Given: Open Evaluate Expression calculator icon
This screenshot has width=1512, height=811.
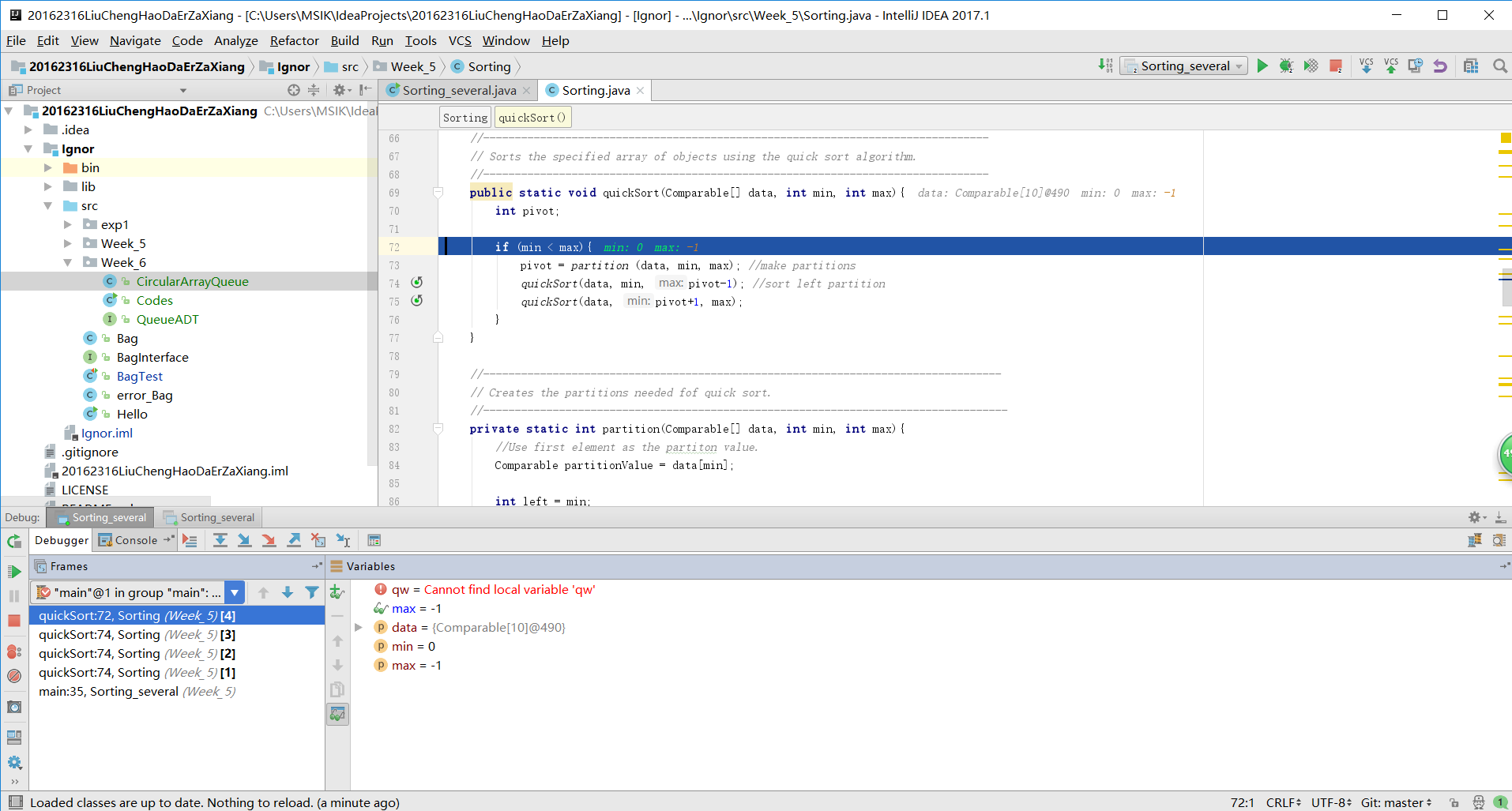Looking at the screenshot, I should tap(374, 540).
